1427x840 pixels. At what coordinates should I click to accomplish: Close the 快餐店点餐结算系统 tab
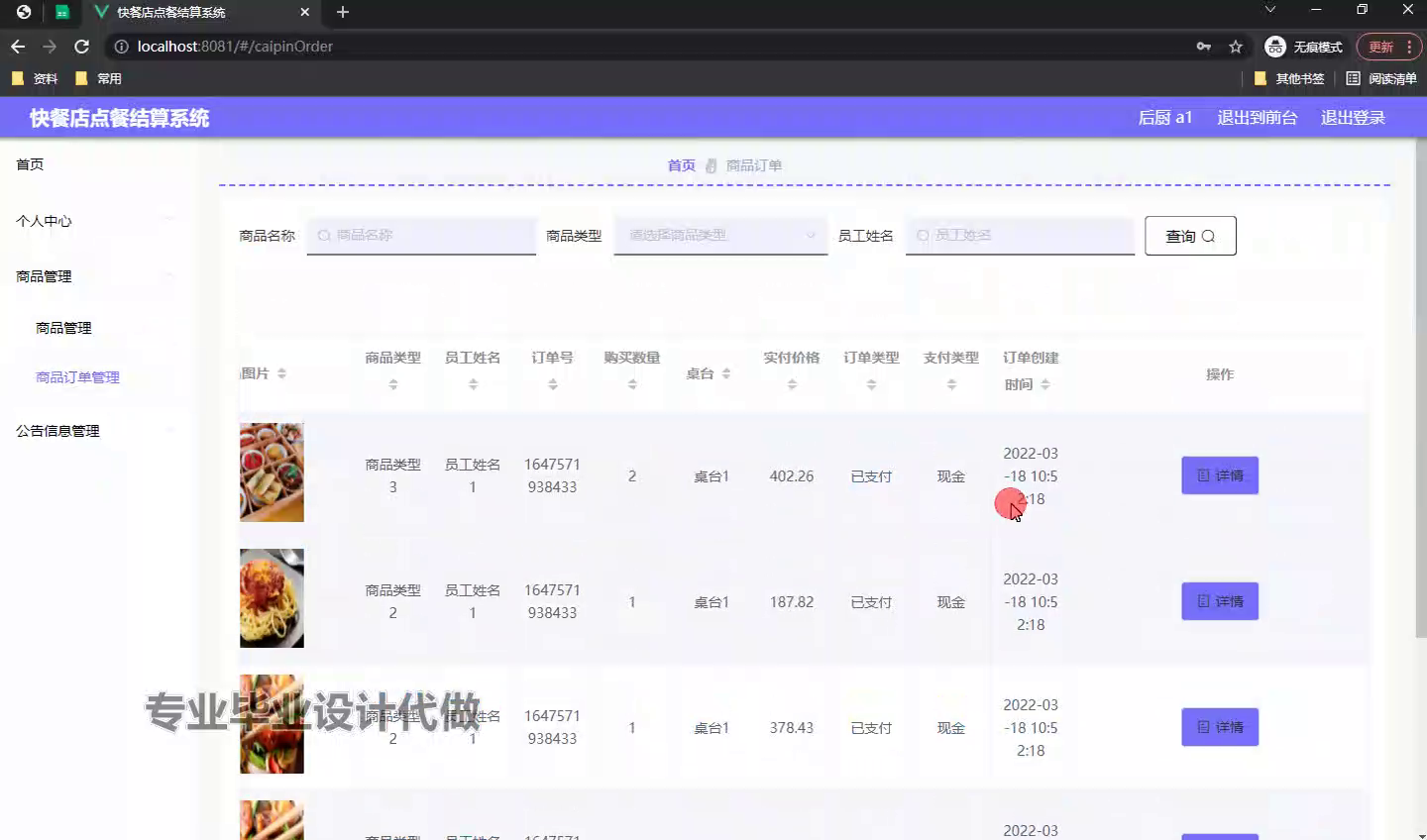pos(305,12)
